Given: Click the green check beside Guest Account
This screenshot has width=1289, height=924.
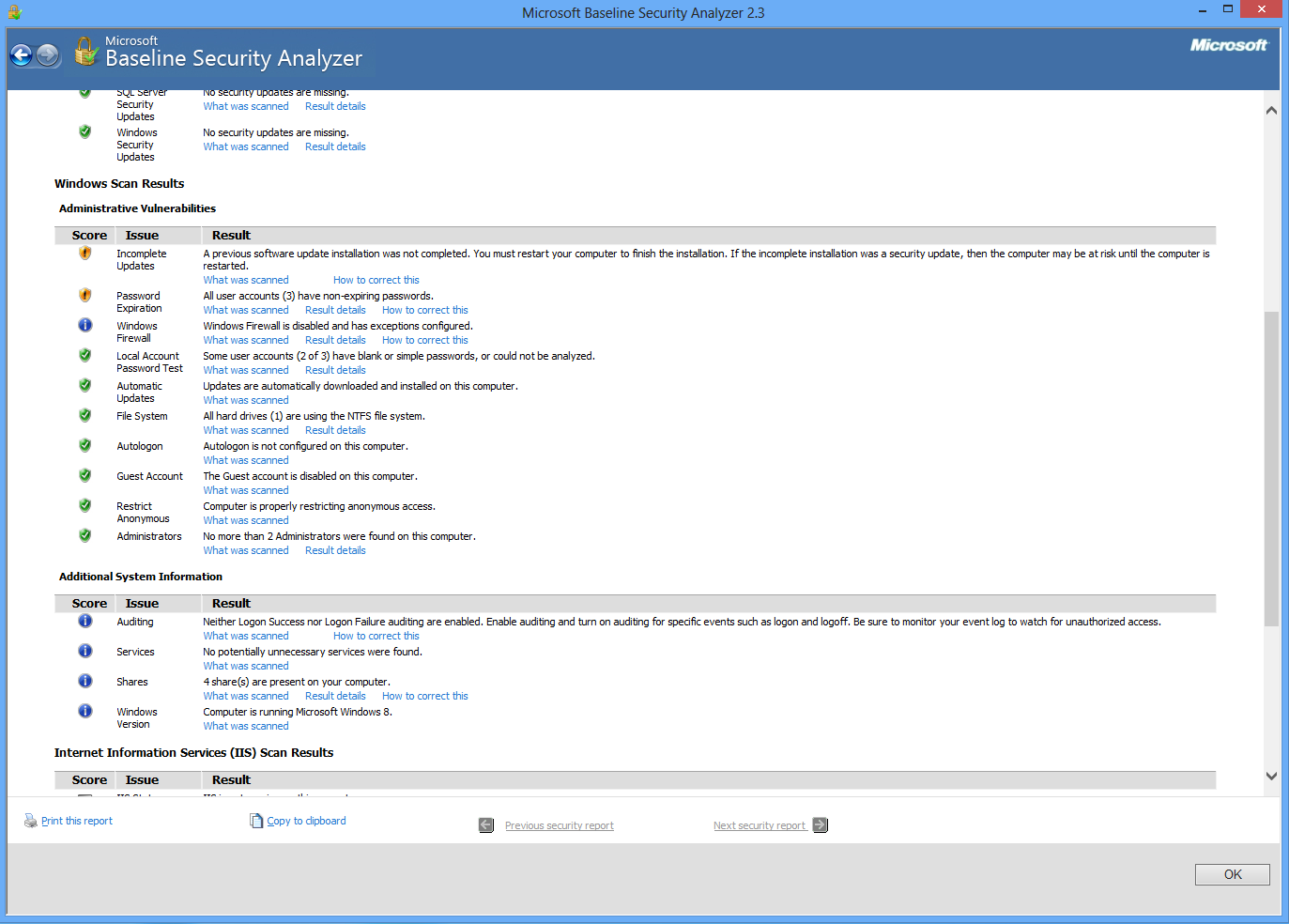Looking at the screenshot, I should (85, 475).
